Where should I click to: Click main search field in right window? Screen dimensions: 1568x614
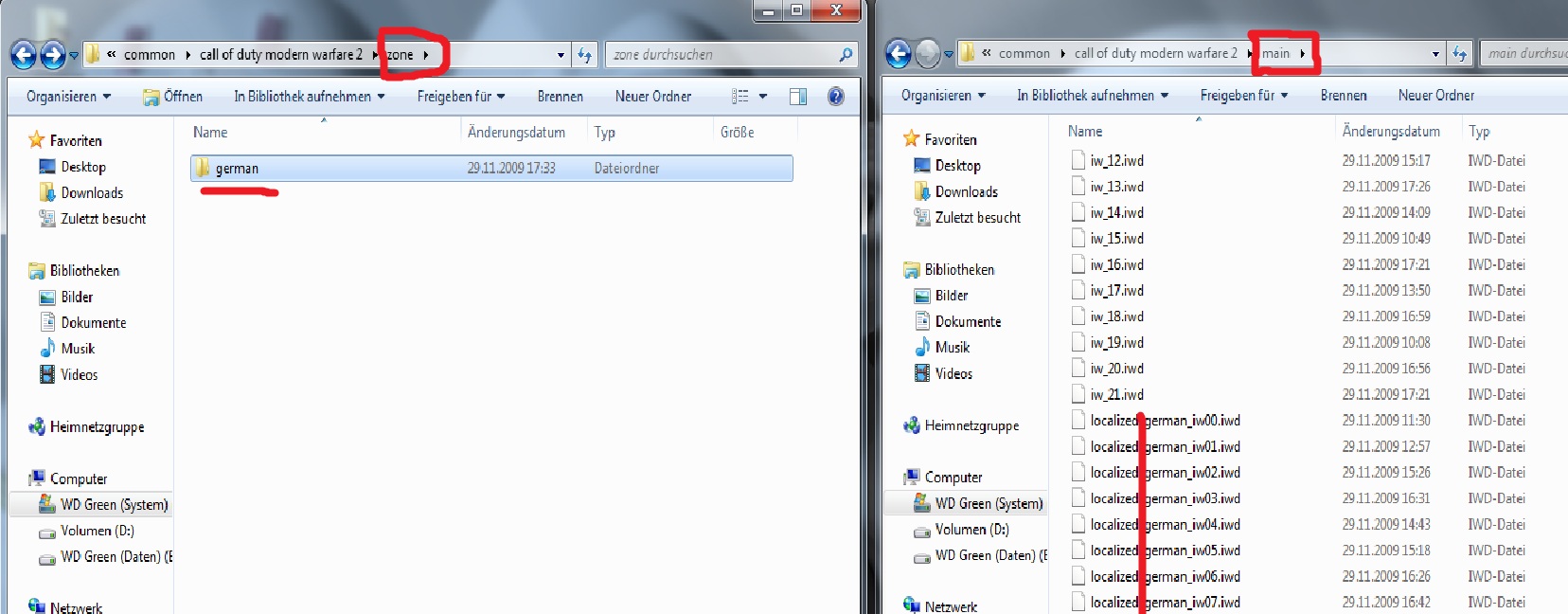click(1523, 54)
